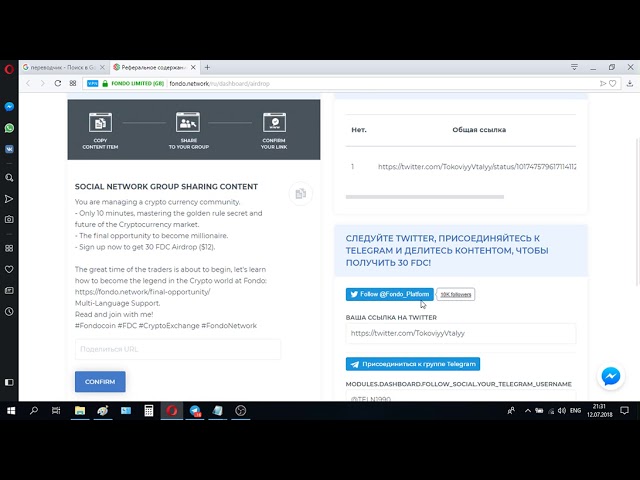
Task: Open Task View on the taskbar
Action: pyautogui.click(x=56, y=411)
